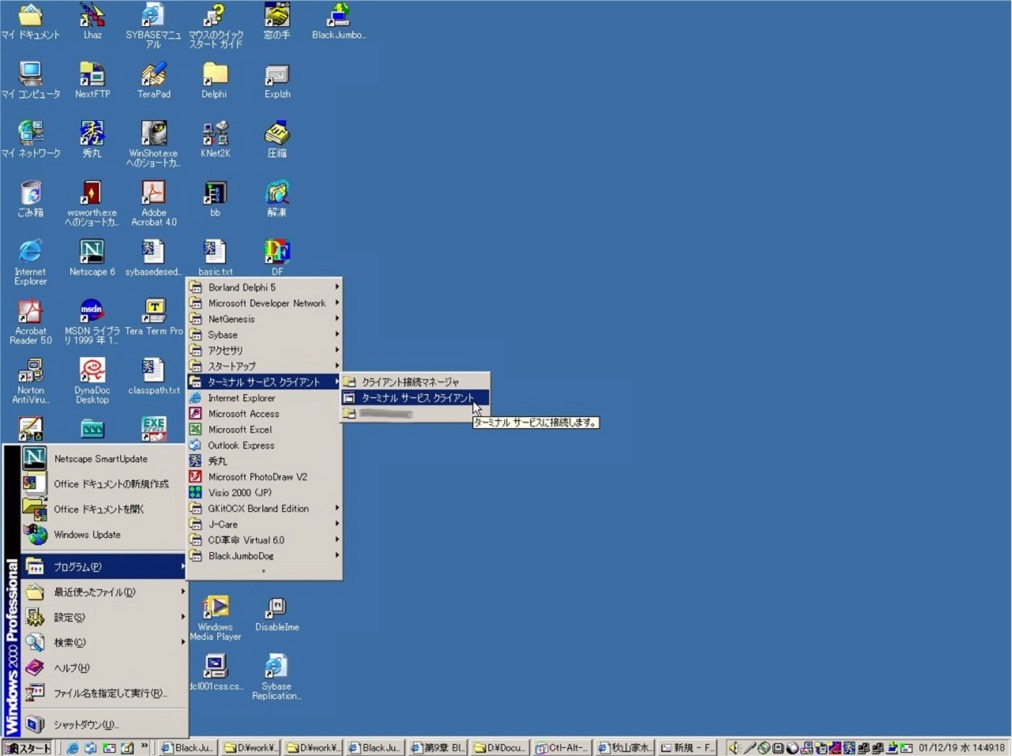The width and height of the screenshot is (1012, 756).
Task: Open the Delphi folder on the desktop
Action: click(x=214, y=80)
